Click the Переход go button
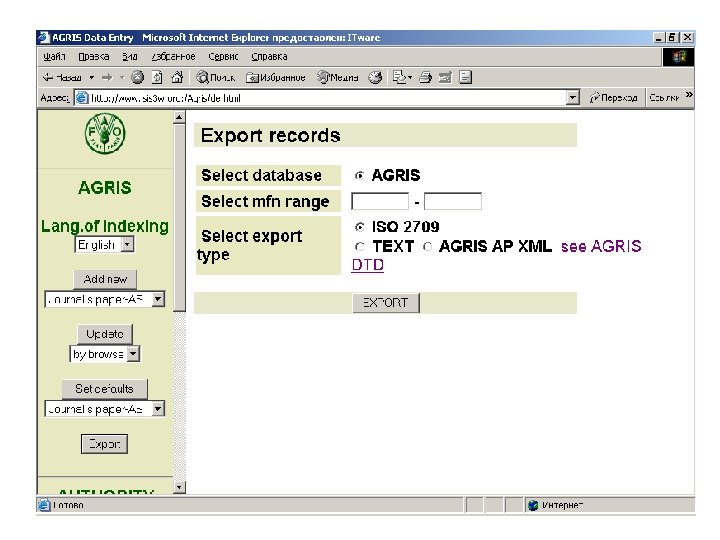Screen dimensions: 720x540 [x=613, y=98]
